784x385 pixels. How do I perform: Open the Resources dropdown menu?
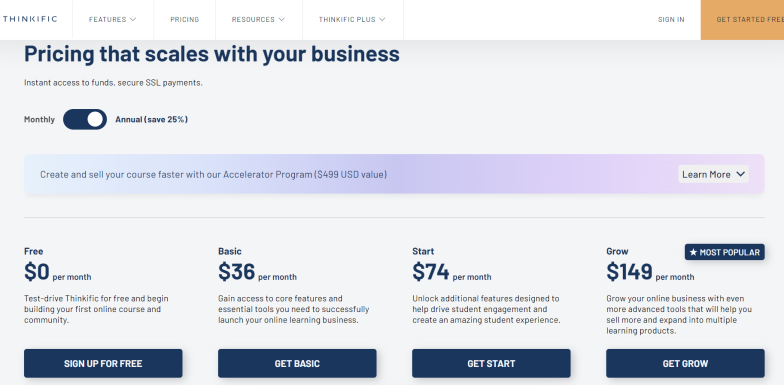[258, 20]
